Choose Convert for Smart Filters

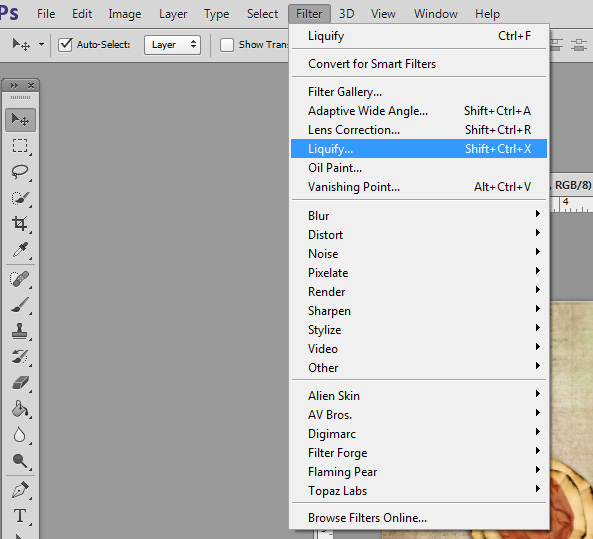pyautogui.click(x=419, y=64)
